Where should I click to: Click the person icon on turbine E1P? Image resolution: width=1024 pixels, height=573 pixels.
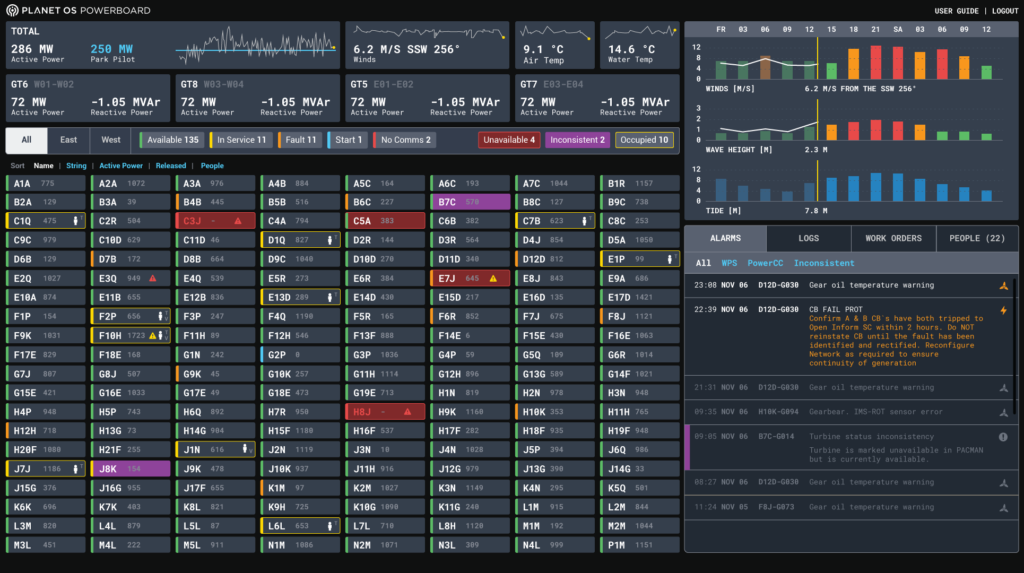(669, 259)
